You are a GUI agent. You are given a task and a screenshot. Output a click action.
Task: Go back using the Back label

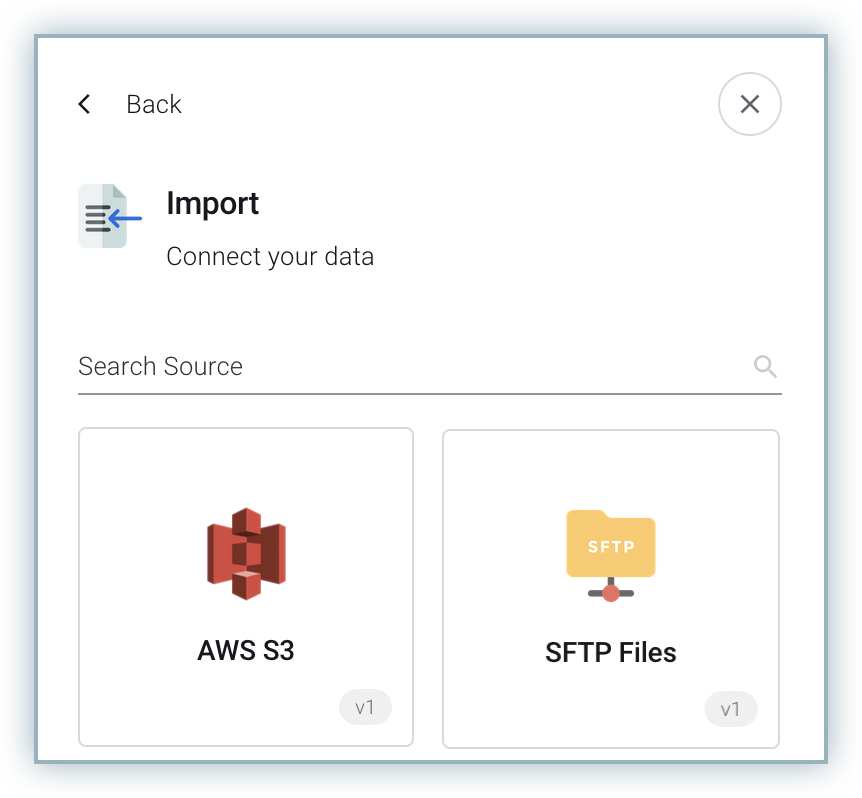[x=154, y=104]
